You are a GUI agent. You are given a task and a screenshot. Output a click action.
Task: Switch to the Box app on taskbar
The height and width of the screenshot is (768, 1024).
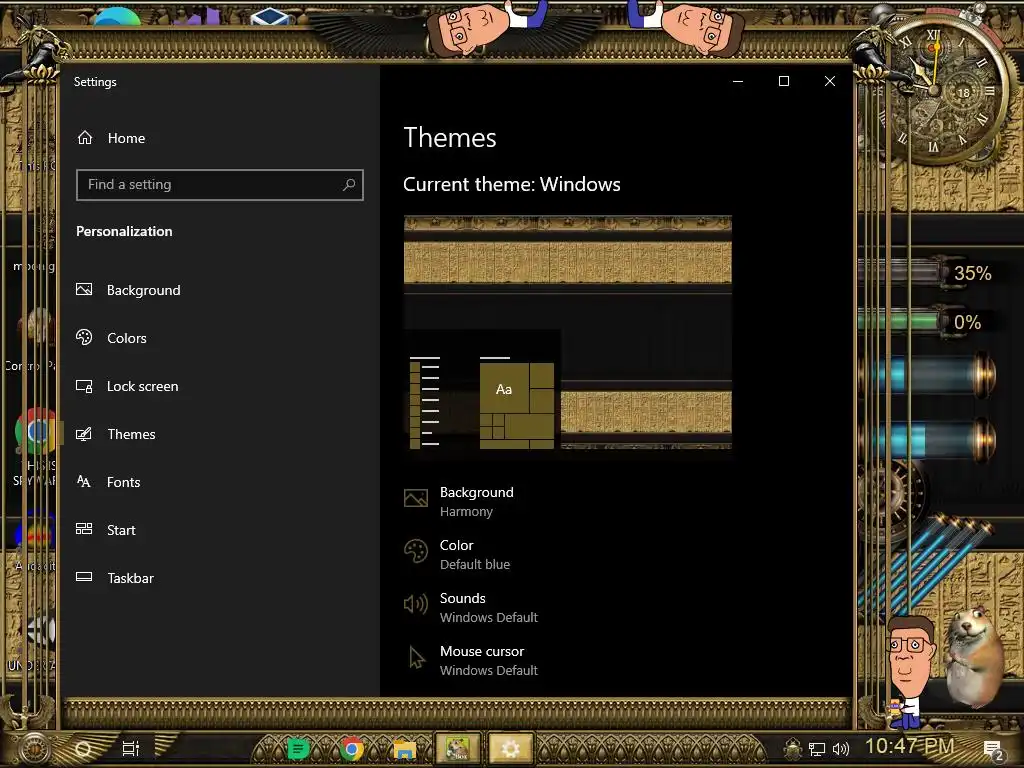pyautogui.click(x=457, y=748)
